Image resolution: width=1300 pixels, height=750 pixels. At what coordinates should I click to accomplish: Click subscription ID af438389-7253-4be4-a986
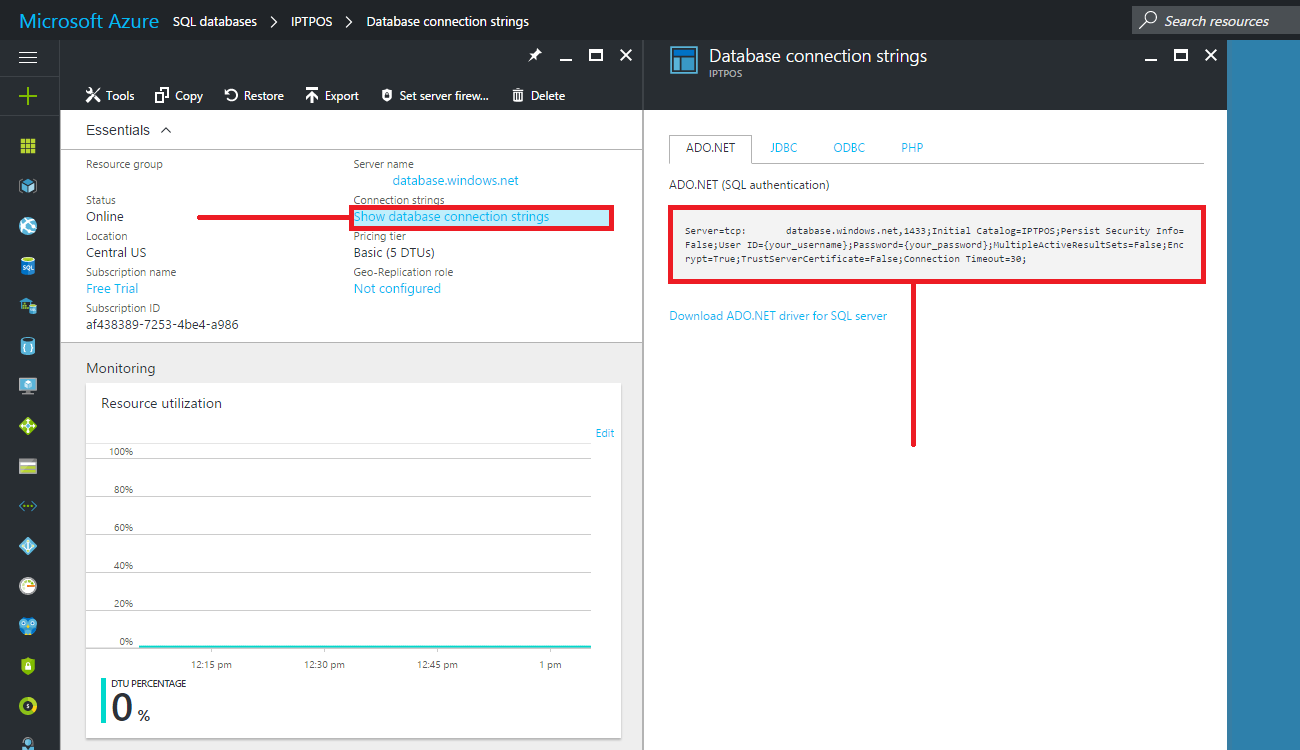pos(162,325)
